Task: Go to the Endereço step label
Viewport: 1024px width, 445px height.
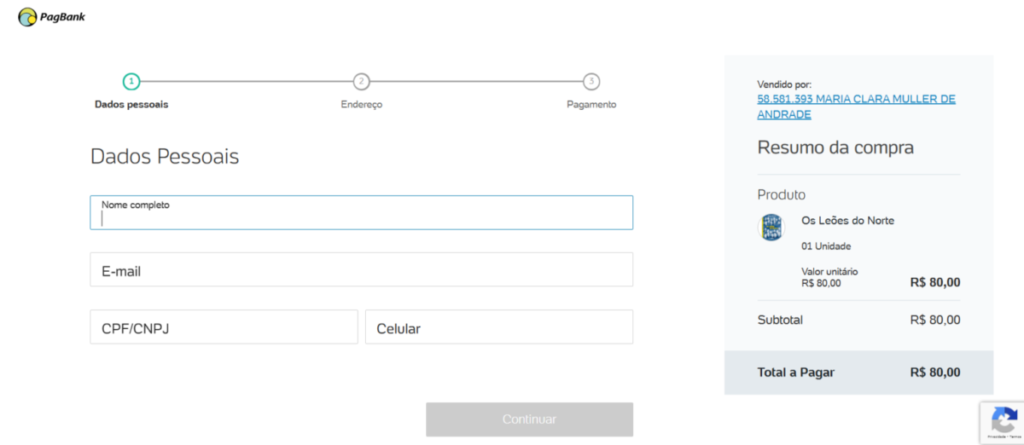Action: pyautogui.click(x=361, y=104)
